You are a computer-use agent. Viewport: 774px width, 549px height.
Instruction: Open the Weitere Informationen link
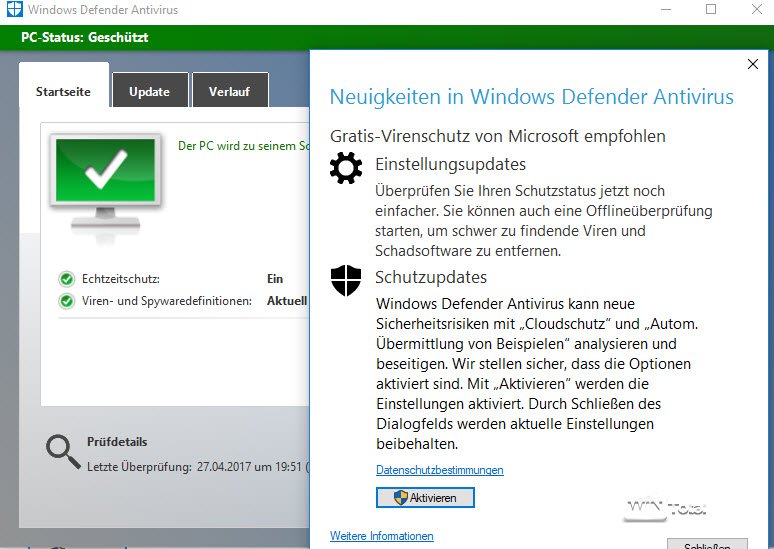(382, 536)
